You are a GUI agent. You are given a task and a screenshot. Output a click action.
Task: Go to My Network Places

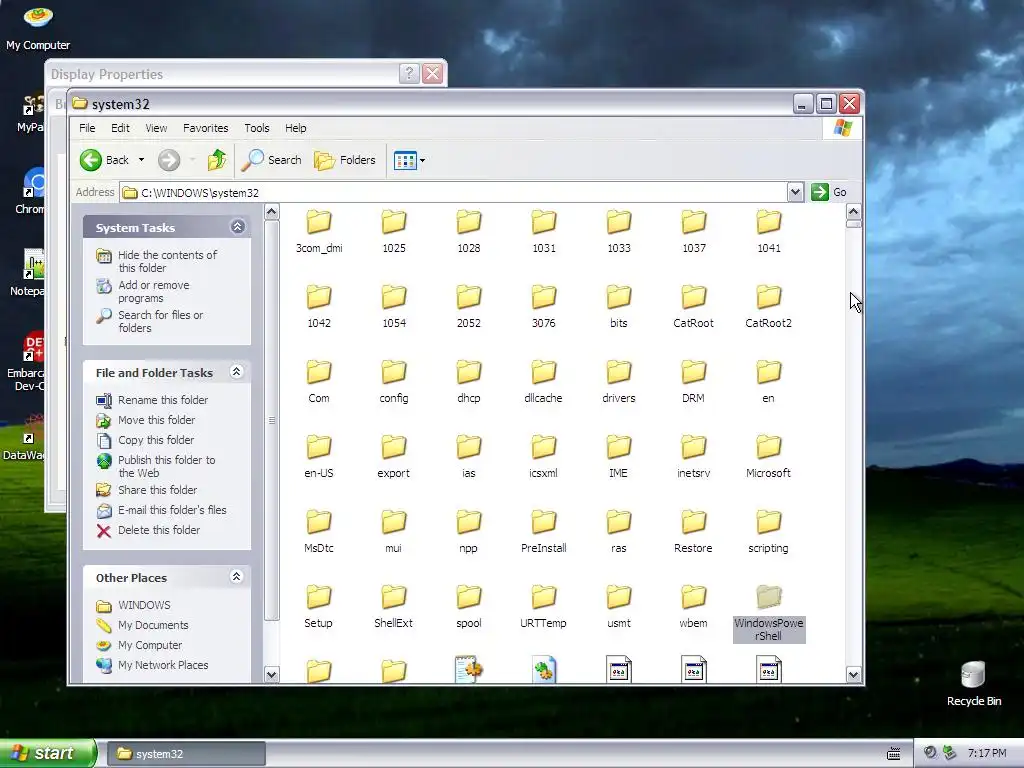click(x=163, y=665)
